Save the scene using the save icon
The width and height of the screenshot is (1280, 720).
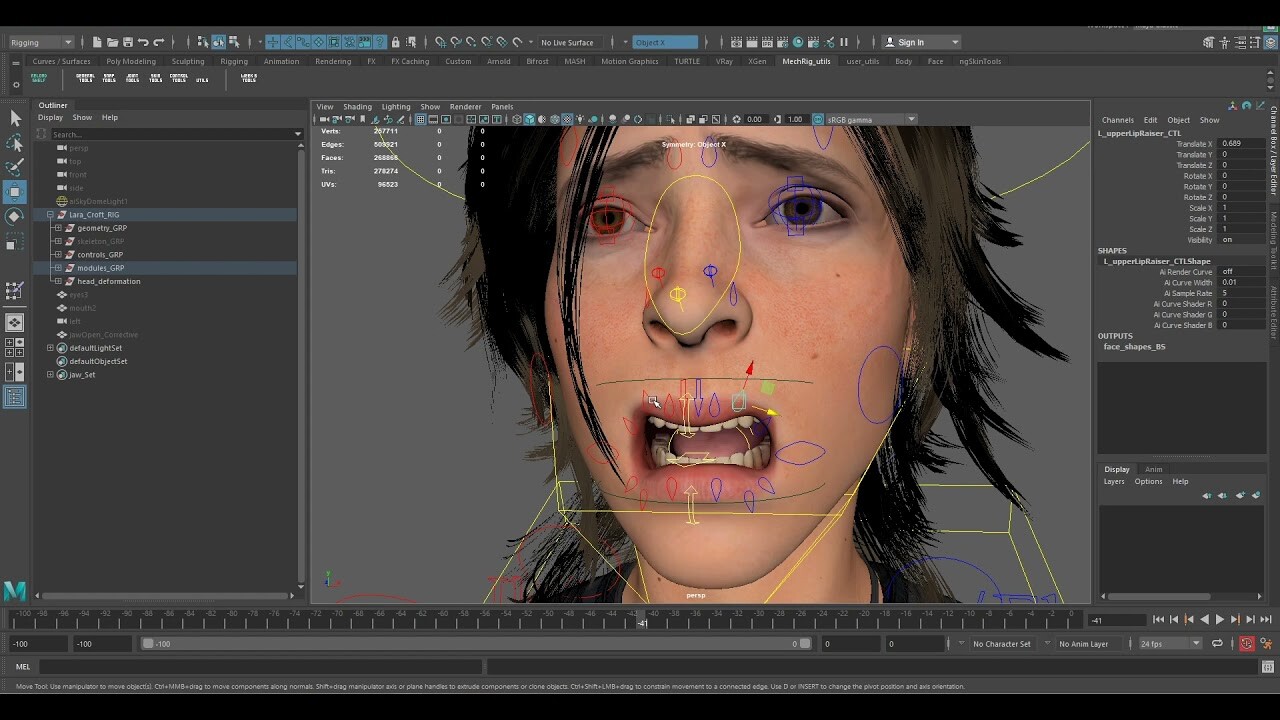tap(129, 42)
